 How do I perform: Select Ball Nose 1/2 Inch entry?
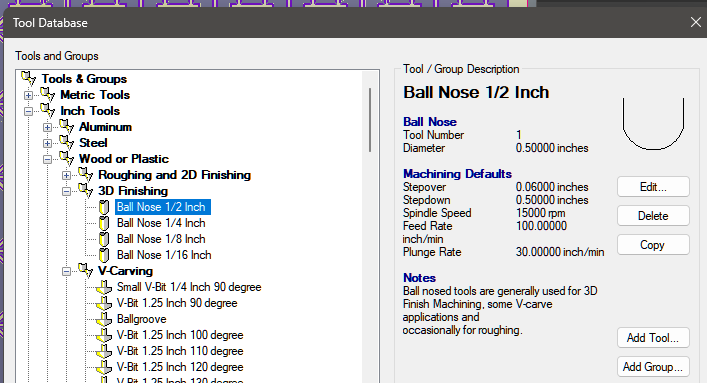(x=163, y=207)
